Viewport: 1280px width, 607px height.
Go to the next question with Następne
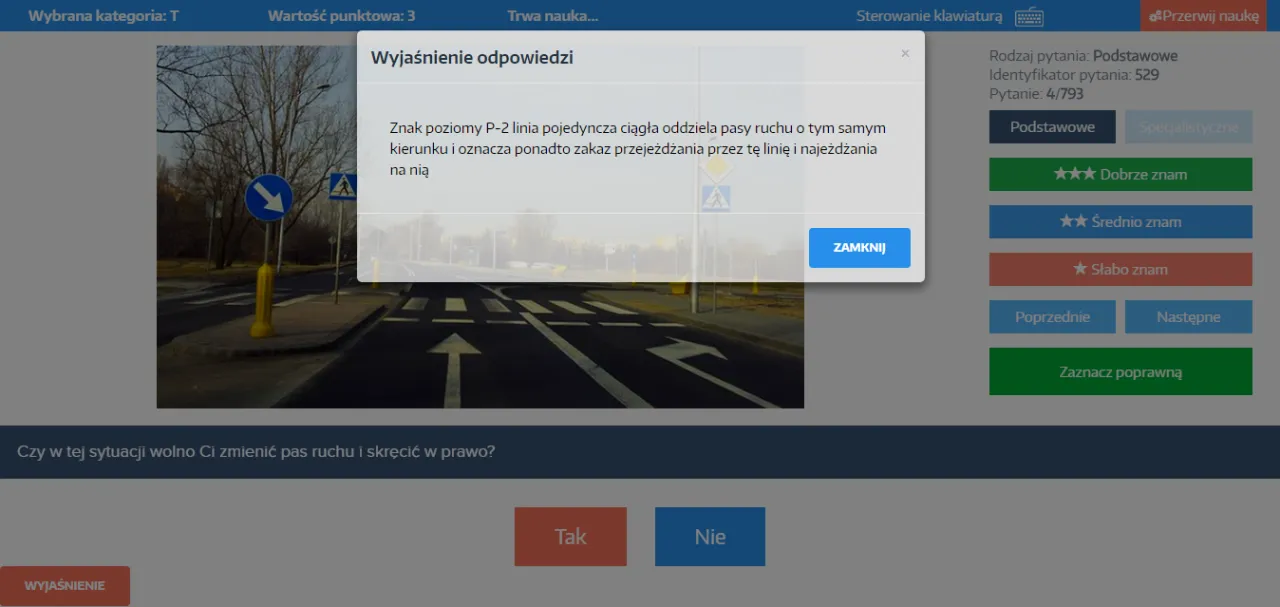(x=1188, y=317)
